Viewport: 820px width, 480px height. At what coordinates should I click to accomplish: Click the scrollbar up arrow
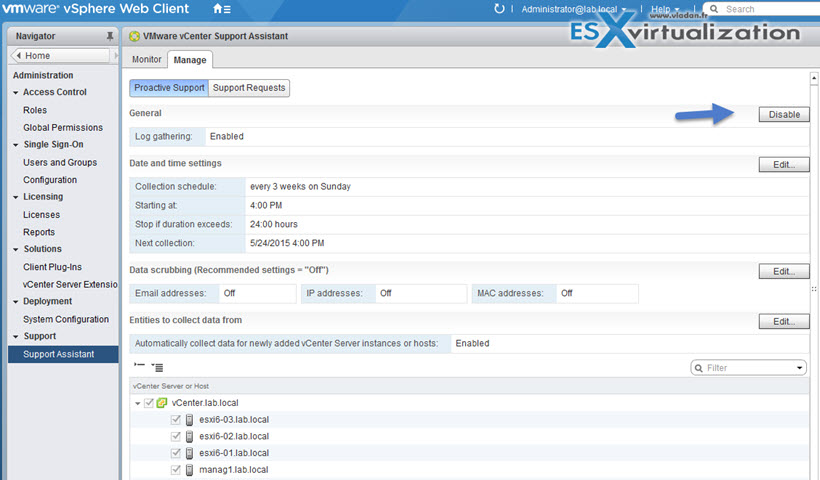[814, 78]
